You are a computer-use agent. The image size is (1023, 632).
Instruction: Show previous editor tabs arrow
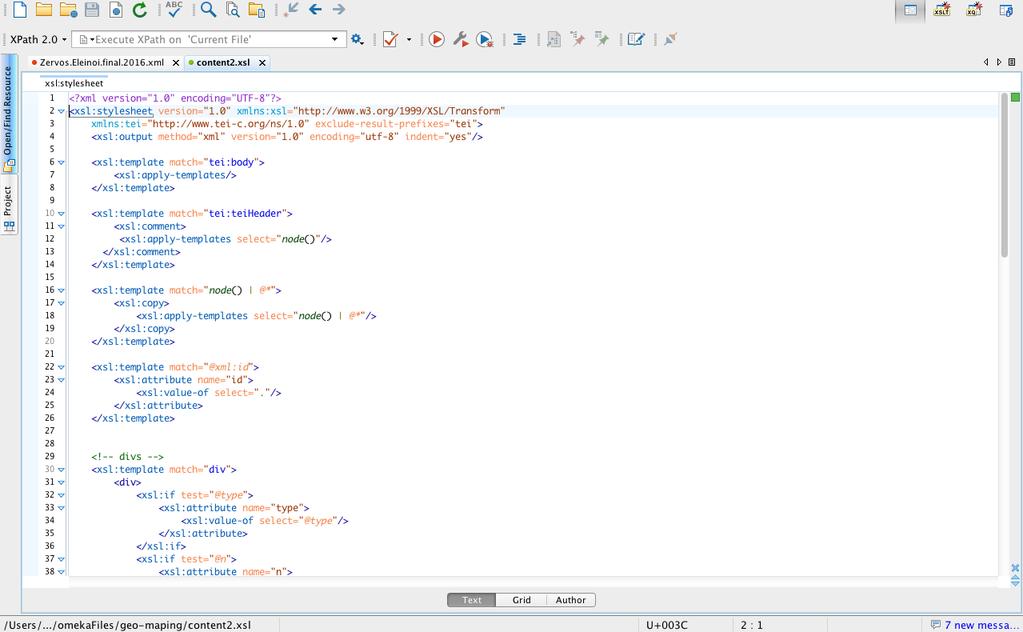point(986,62)
